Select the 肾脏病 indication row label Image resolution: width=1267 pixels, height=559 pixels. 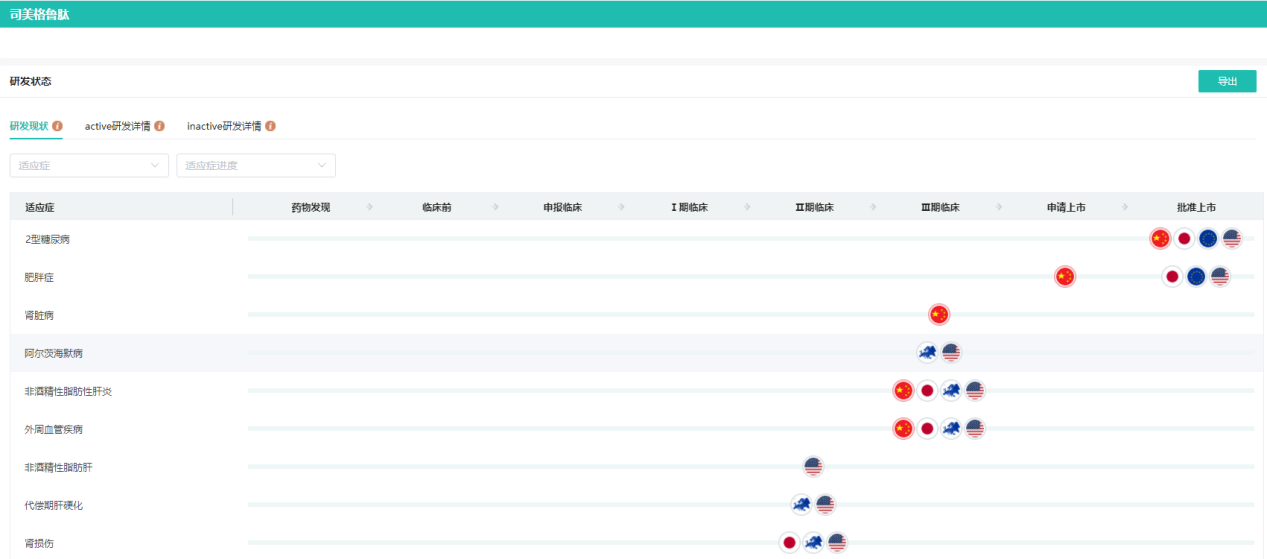(x=39, y=315)
